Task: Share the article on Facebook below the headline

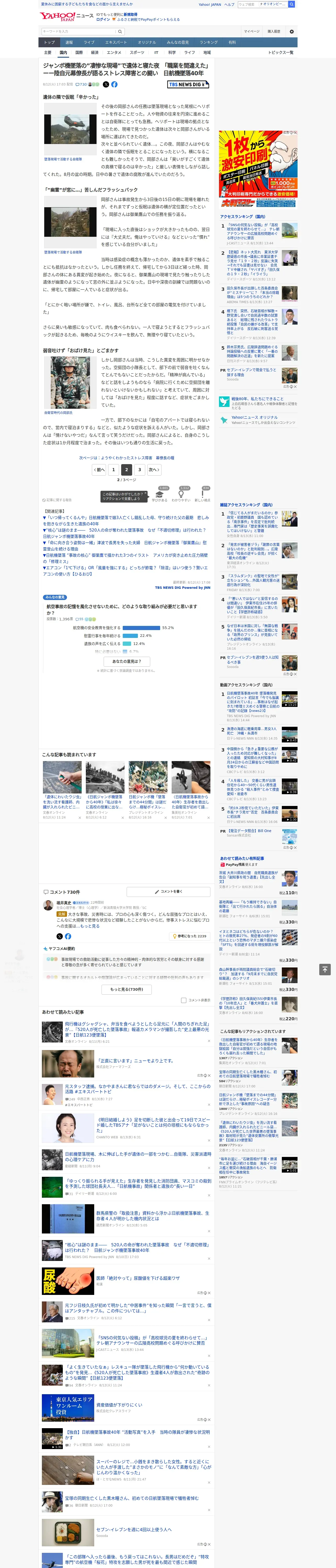Action: 114,85
